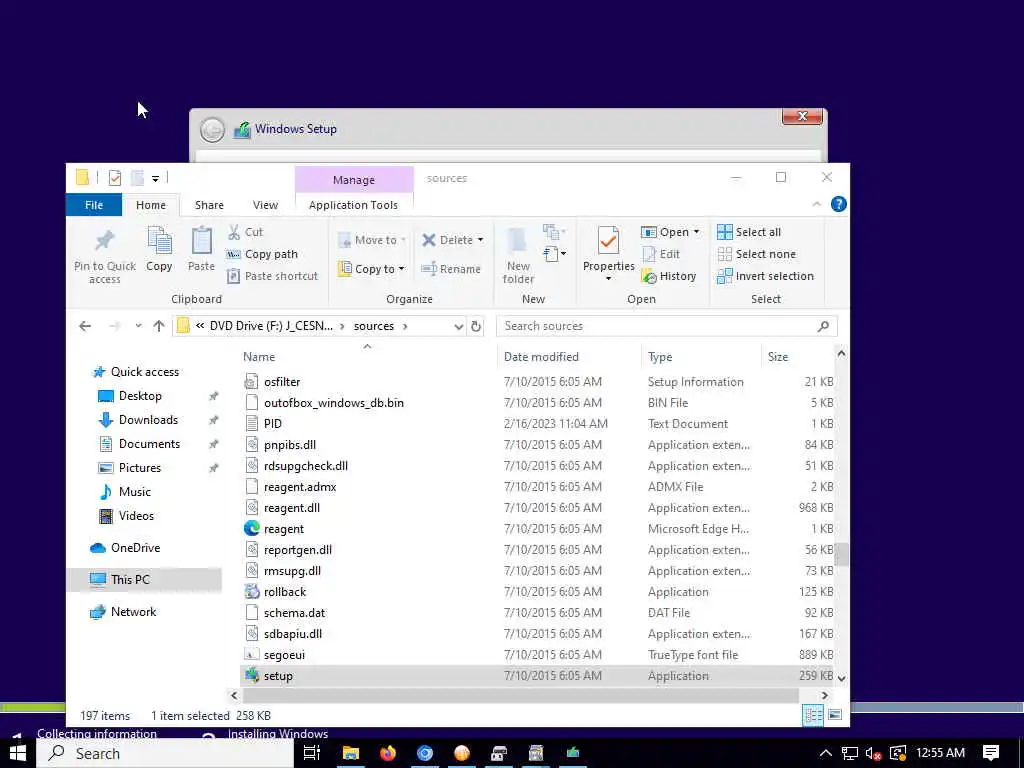Viewport: 1024px width, 768px height.
Task: Go up one folder level
Action: 159,326
